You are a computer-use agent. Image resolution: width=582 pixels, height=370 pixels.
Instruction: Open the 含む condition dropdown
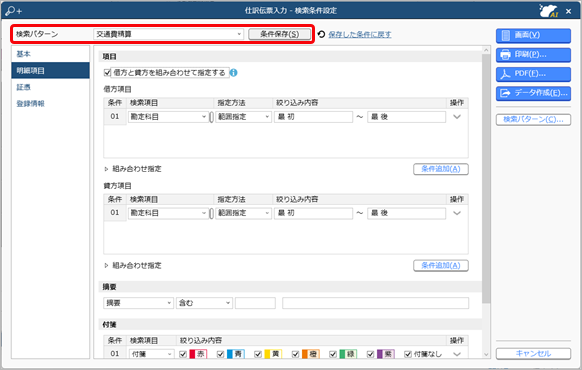(x=204, y=303)
